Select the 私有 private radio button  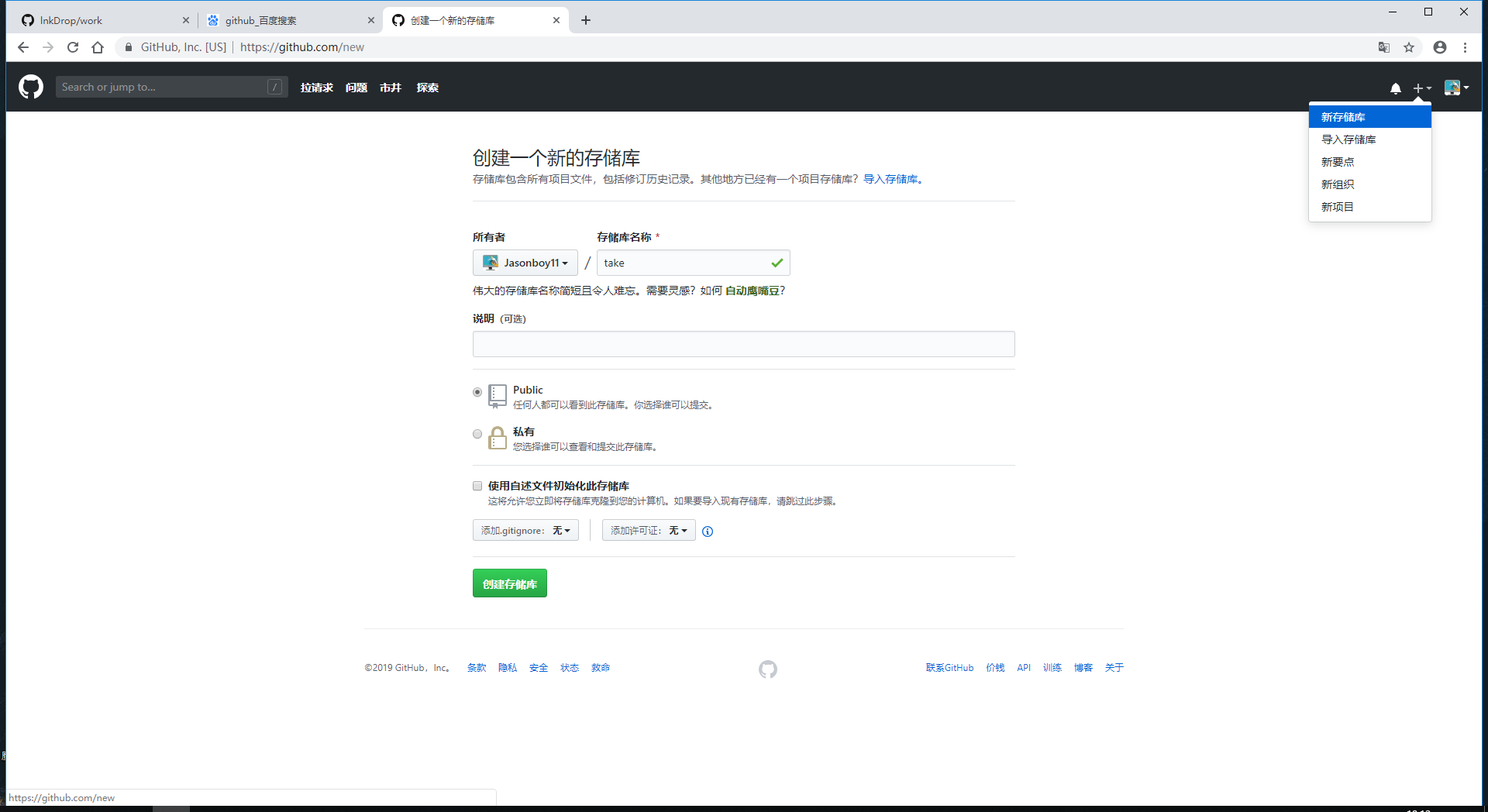click(477, 434)
